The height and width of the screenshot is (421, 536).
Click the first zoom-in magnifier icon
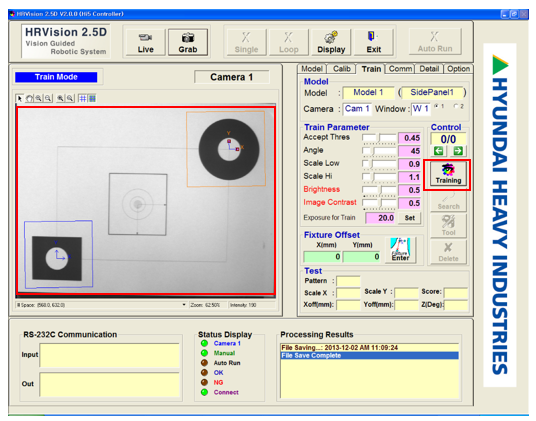(x=39, y=98)
